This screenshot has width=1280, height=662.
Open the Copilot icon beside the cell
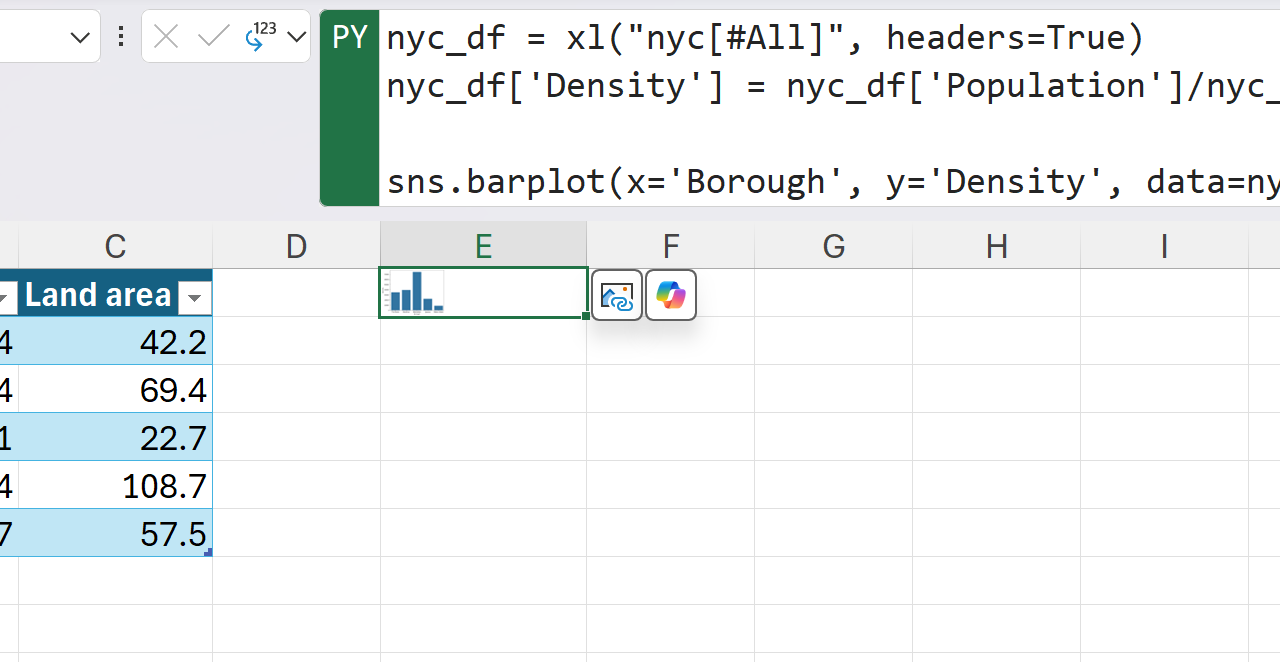click(x=671, y=295)
